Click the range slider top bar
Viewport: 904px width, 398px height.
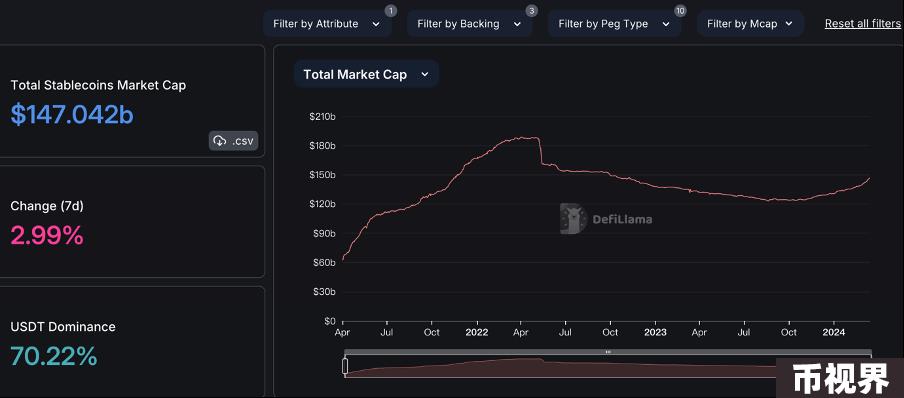click(x=608, y=352)
